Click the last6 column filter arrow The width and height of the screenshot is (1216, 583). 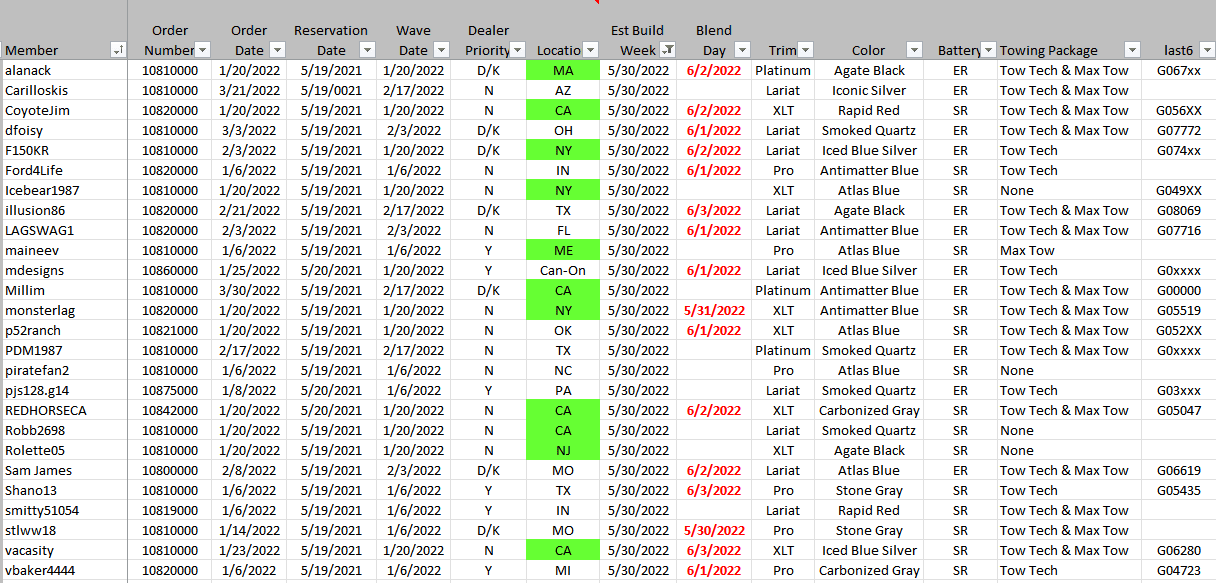click(x=1207, y=50)
